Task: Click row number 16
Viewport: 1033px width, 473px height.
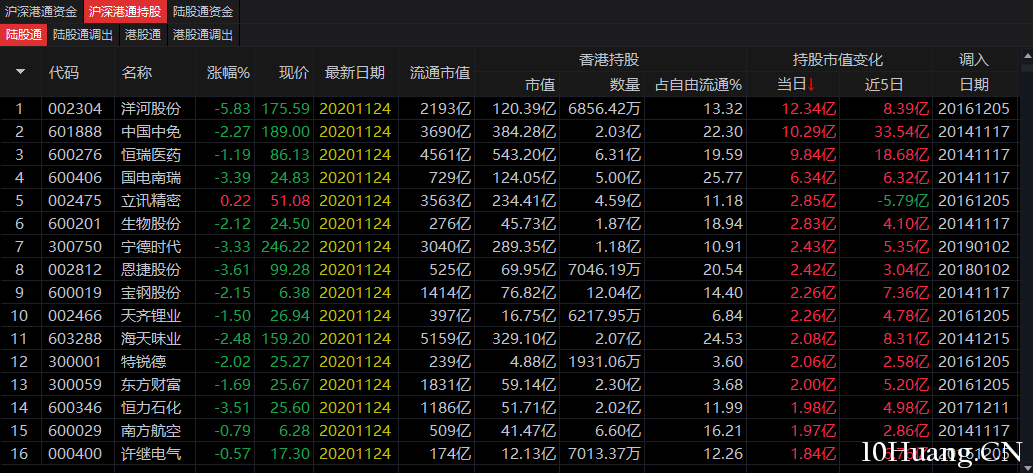Action: click(x=20, y=454)
